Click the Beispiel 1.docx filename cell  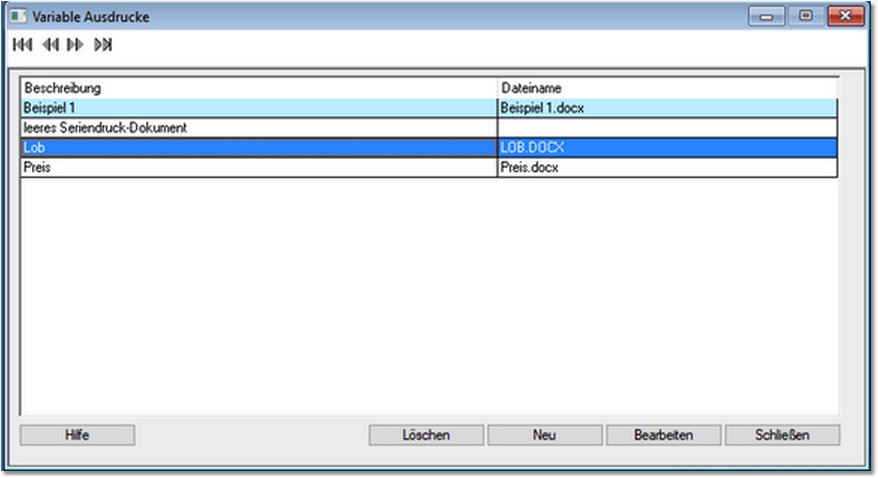click(x=667, y=108)
